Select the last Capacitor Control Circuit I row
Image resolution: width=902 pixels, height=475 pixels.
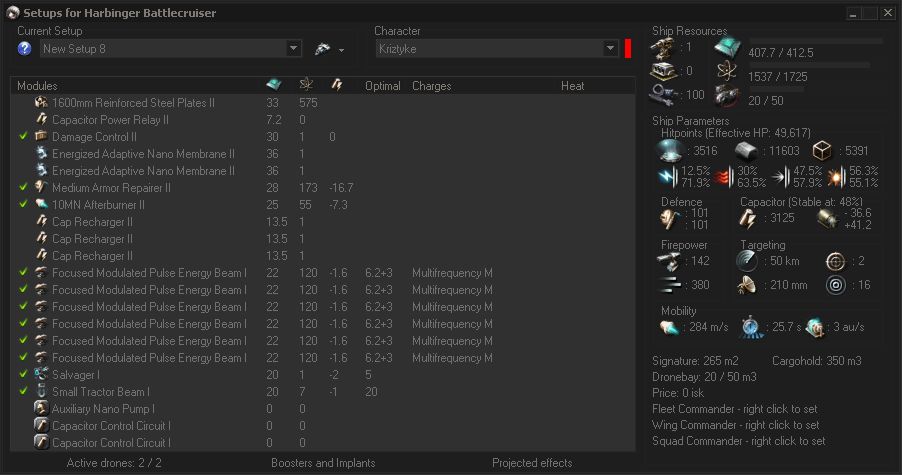point(322,443)
